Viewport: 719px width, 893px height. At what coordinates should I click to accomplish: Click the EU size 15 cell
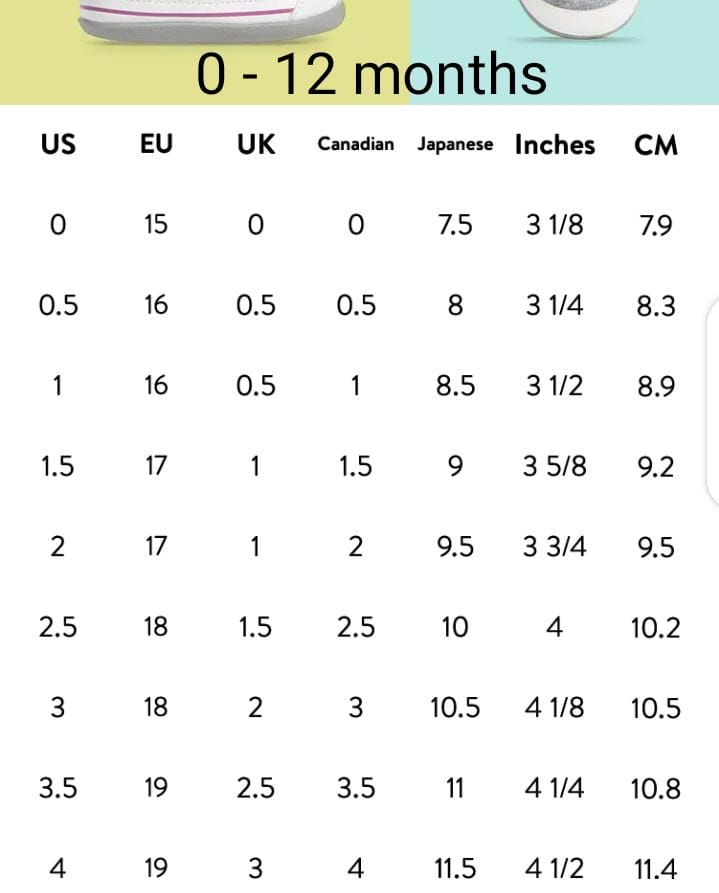point(156,225)
